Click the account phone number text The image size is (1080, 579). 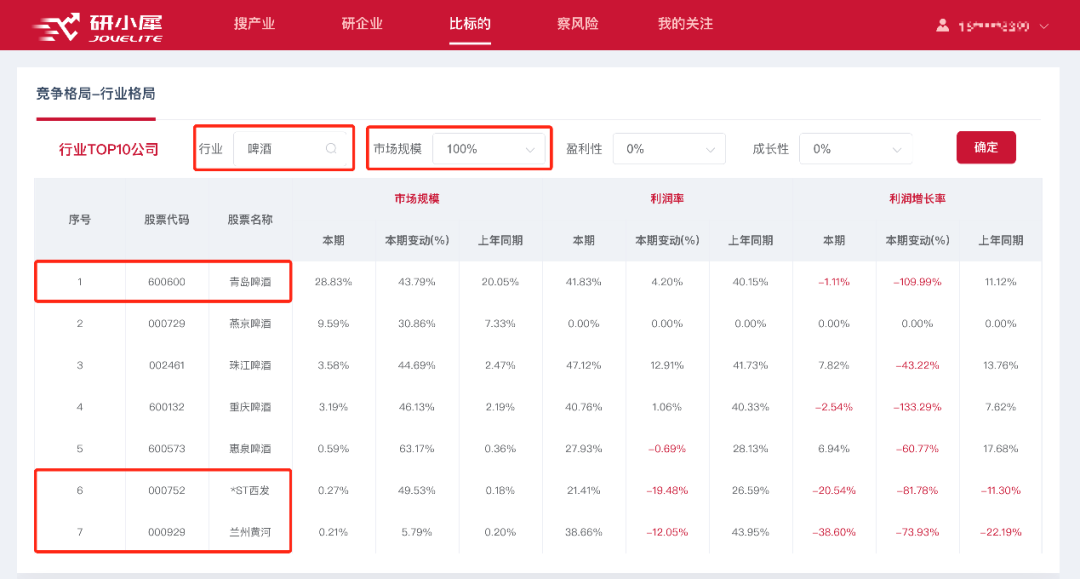pos(994,26)
